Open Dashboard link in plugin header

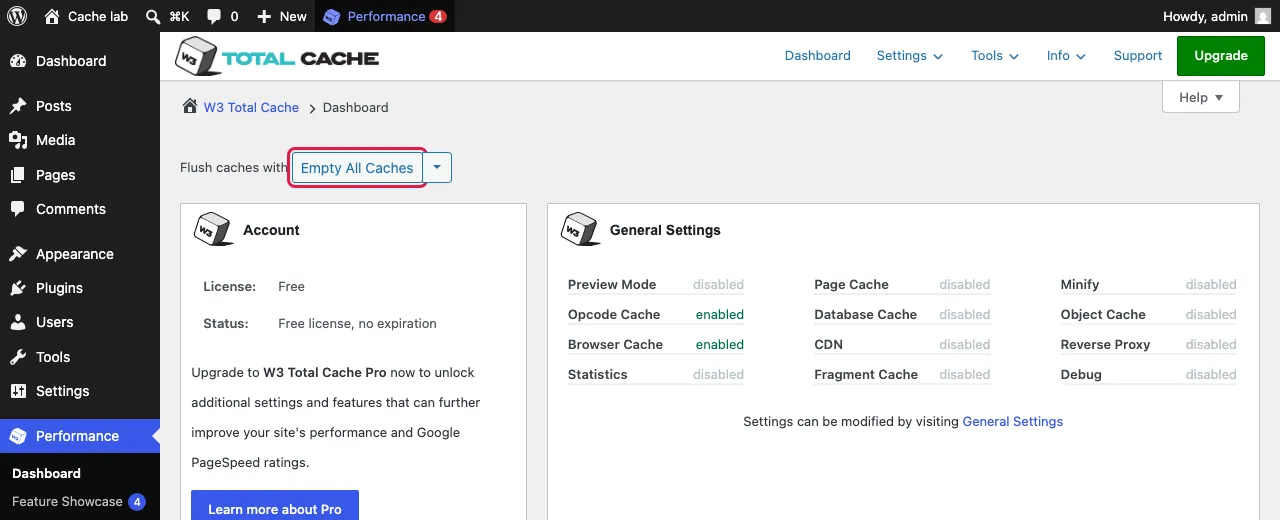coord(818,56)
